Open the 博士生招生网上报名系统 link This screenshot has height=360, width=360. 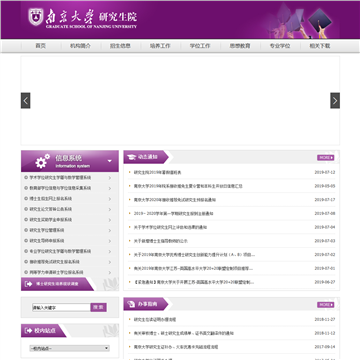51,199
